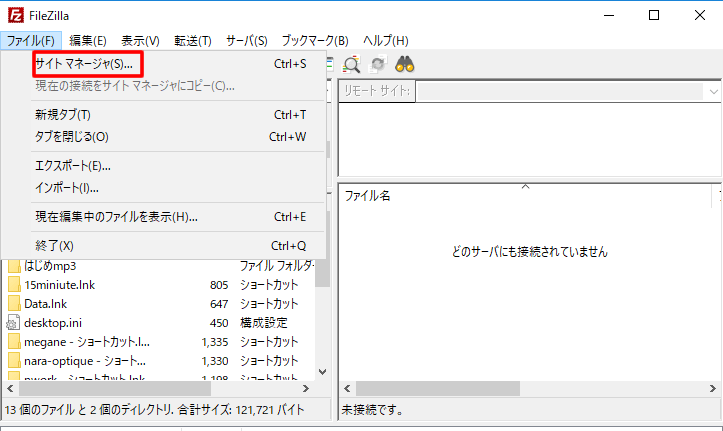Image resolution: width=723 pixels, height=431 pixels.
Task: Select 終了(X) to exit FileZilla
Action: pos(55,245)
